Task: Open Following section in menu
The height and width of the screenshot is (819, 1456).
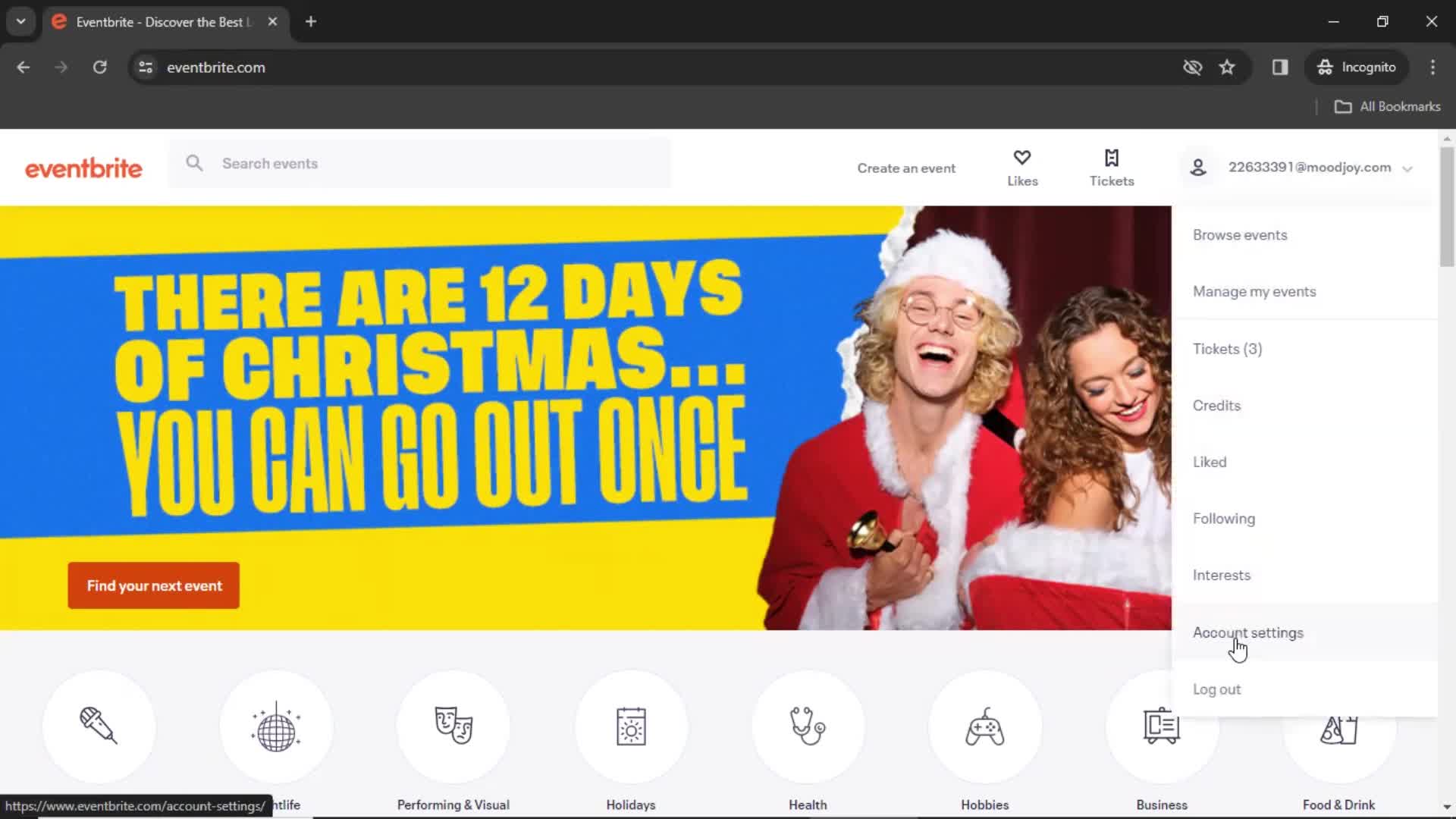Action: point(1223,518)
